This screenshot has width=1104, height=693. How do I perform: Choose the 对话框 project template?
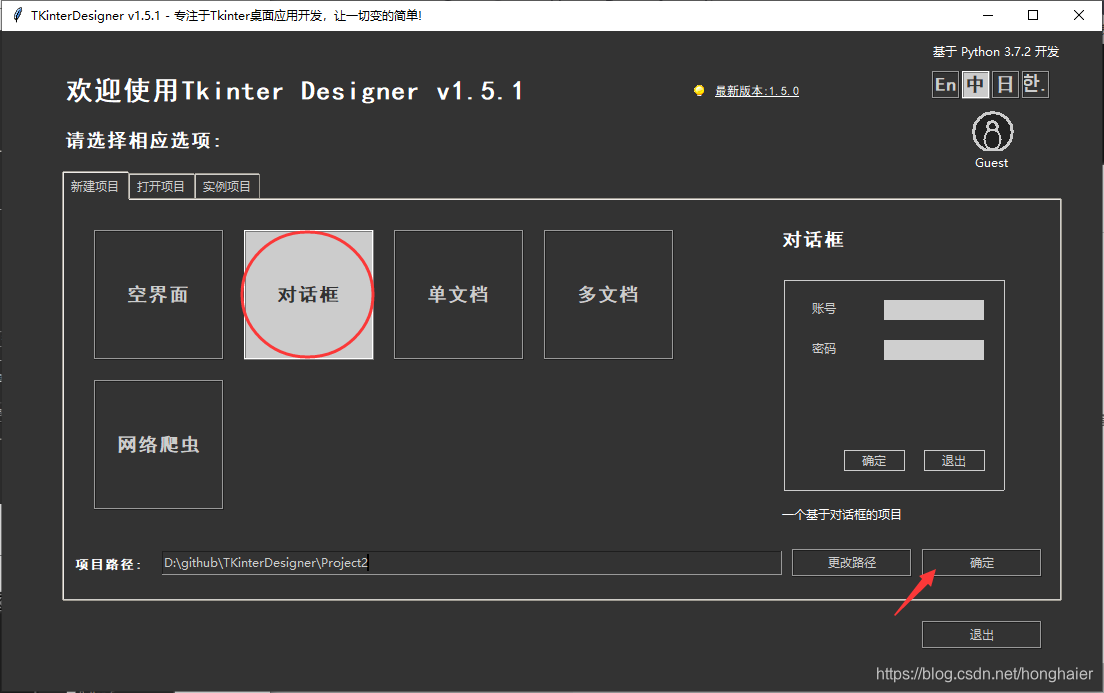pos(308,294)
